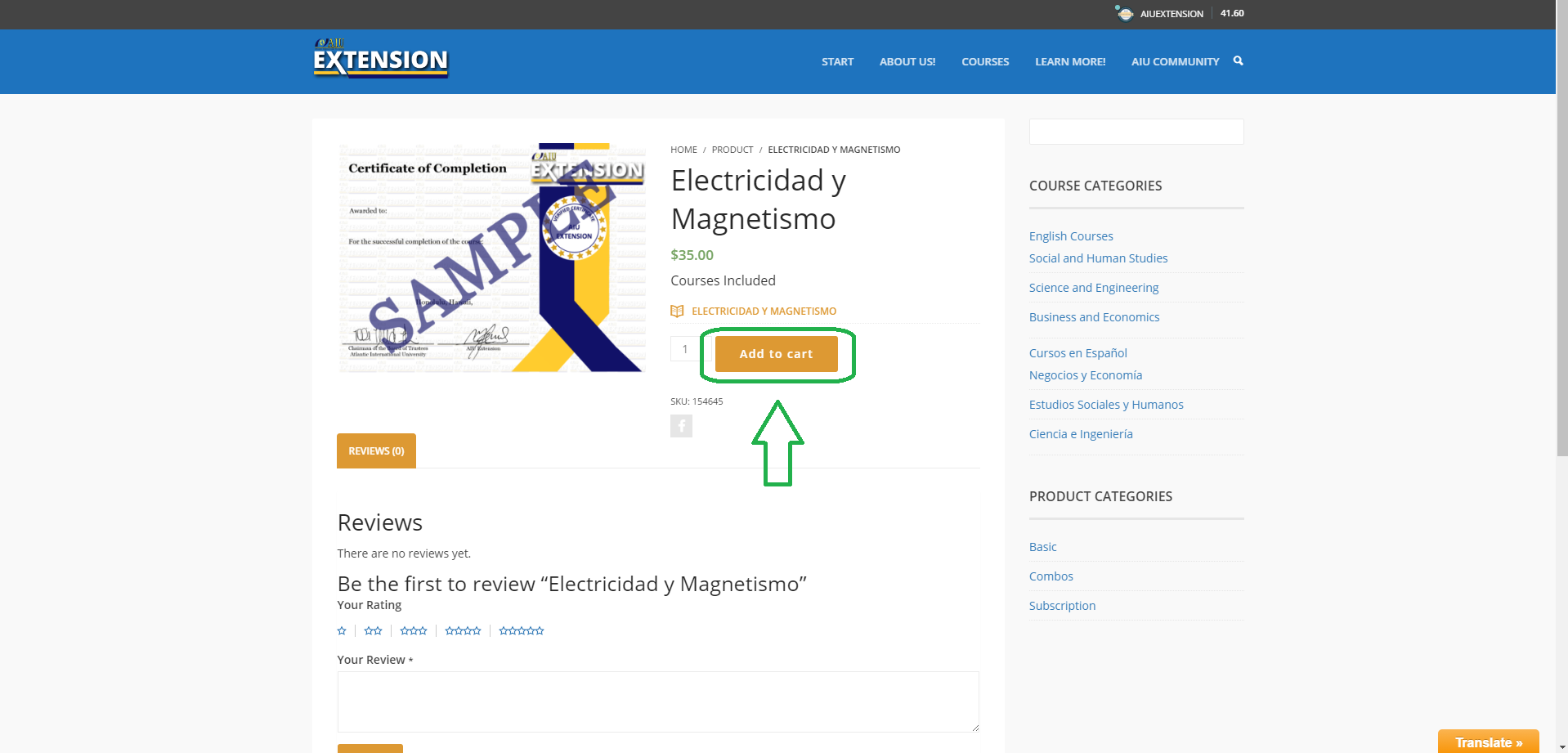Select the five-star rating
Screen dimensions: 1568x753
522,631
